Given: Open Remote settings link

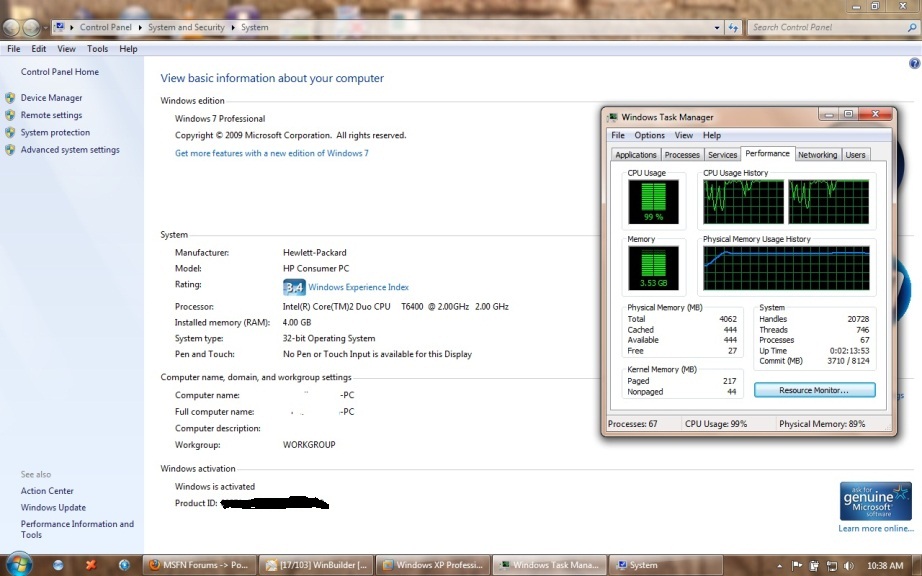Looking at the screenshot, I should click(51, 115).
